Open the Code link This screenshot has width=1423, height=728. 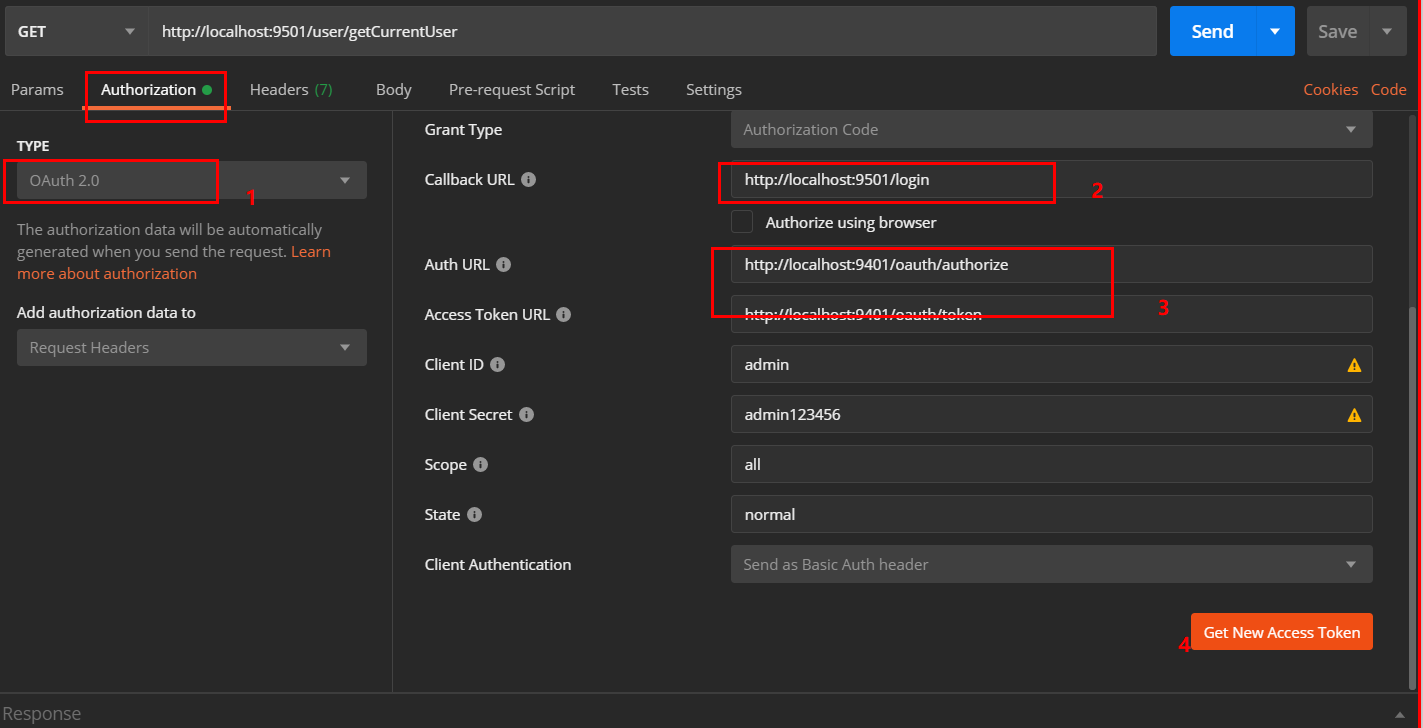(x=1388, y=90)
